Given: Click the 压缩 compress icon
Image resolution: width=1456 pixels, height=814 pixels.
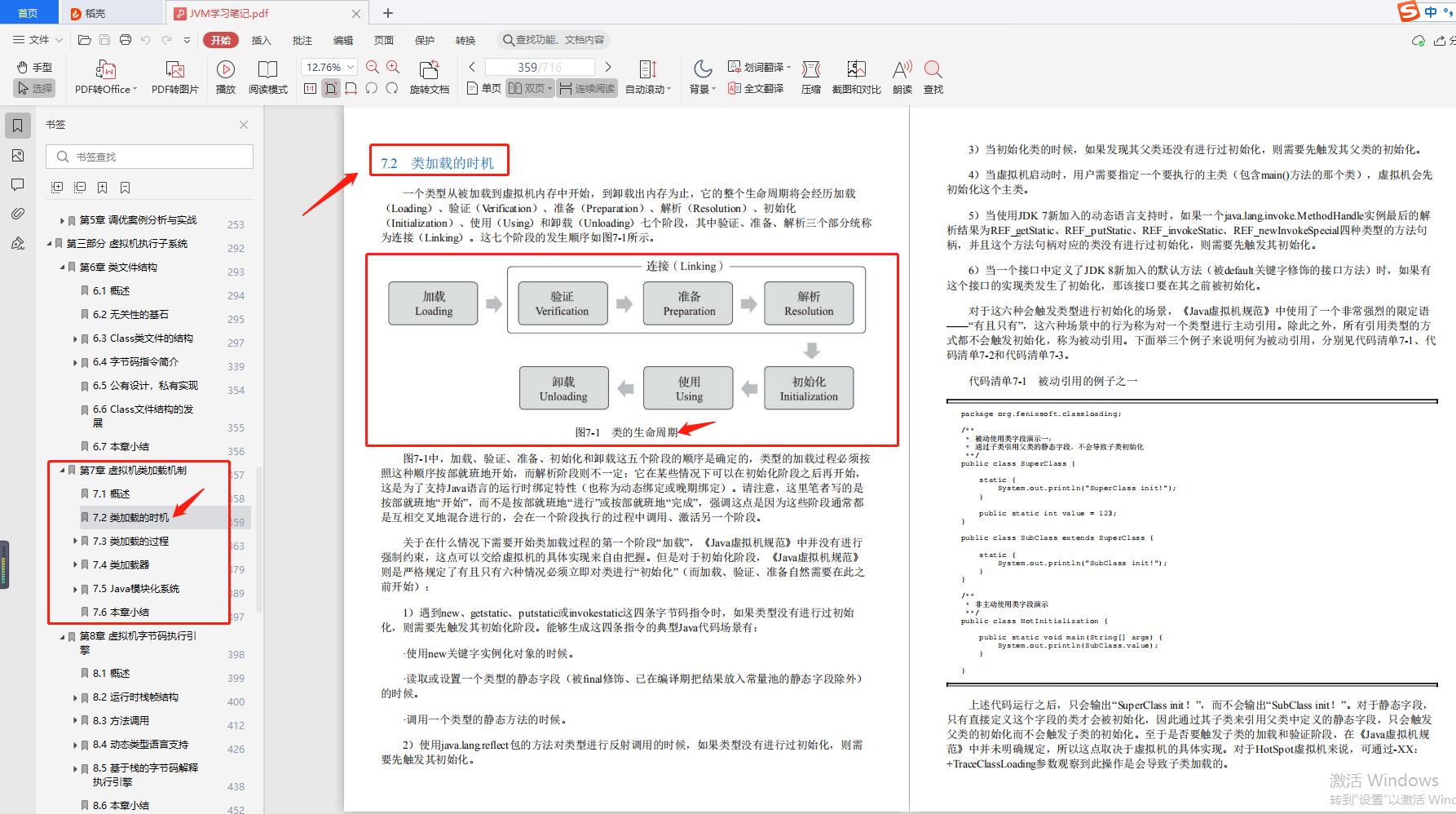Looking at the screenshot, I should click(811, 77).
